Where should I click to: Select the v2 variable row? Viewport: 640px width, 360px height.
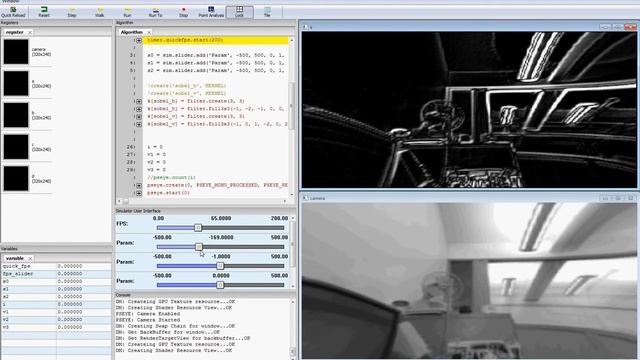click(x=56, y=320)
